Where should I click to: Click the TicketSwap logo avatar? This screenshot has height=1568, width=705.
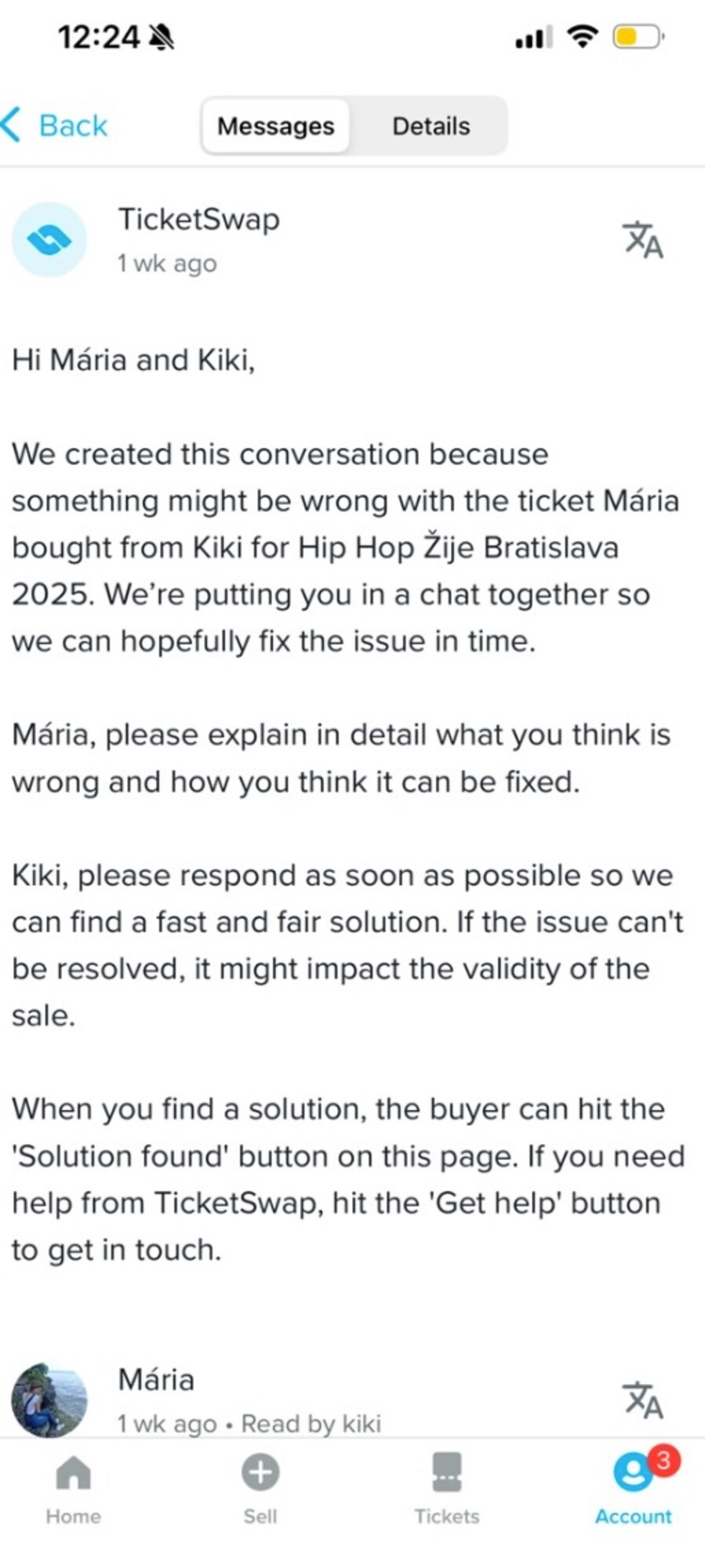[49, 240]
